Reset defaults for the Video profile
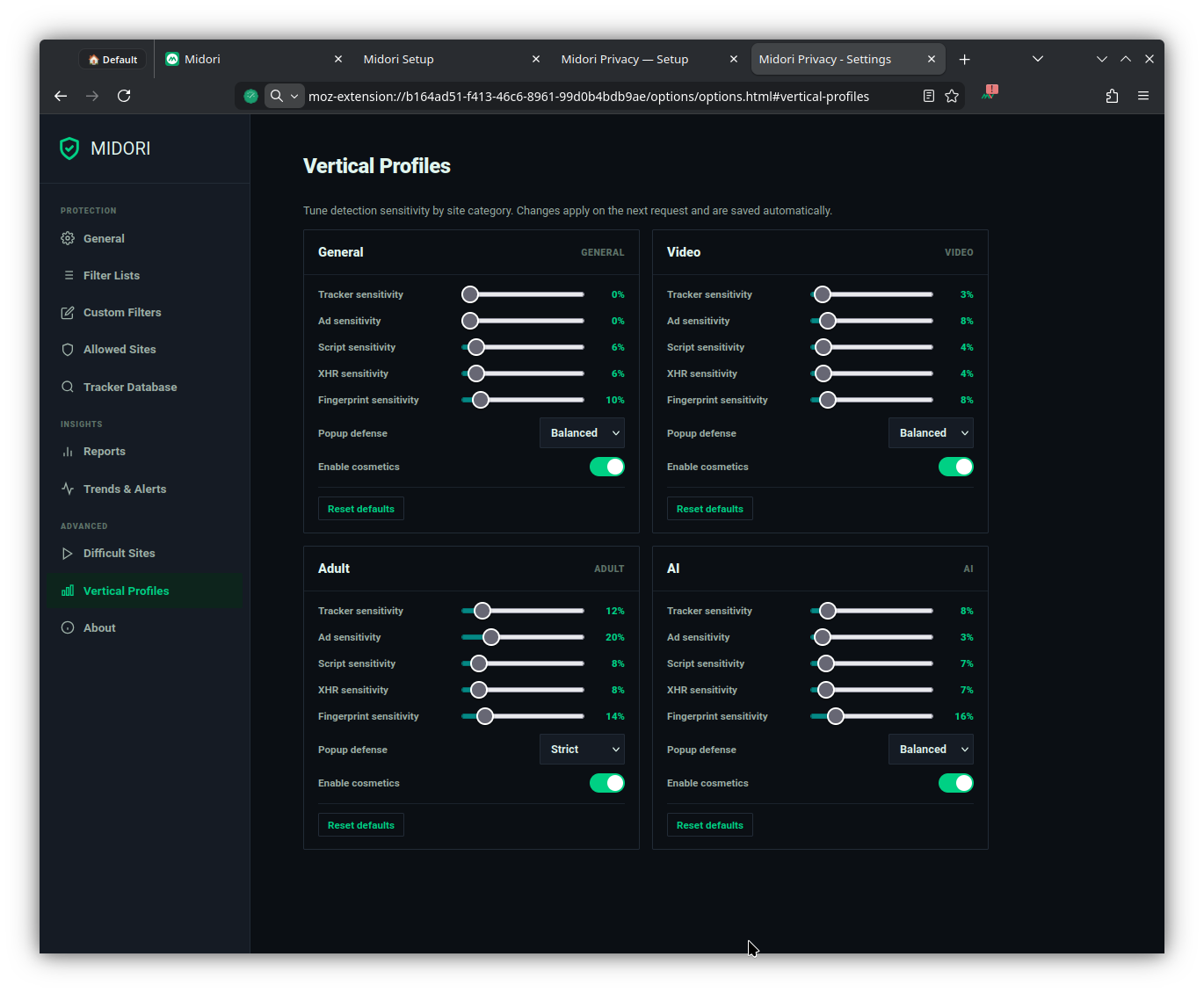Viewport: 1204px width, 993px height. pyautogui.click(x=710, y=509)
